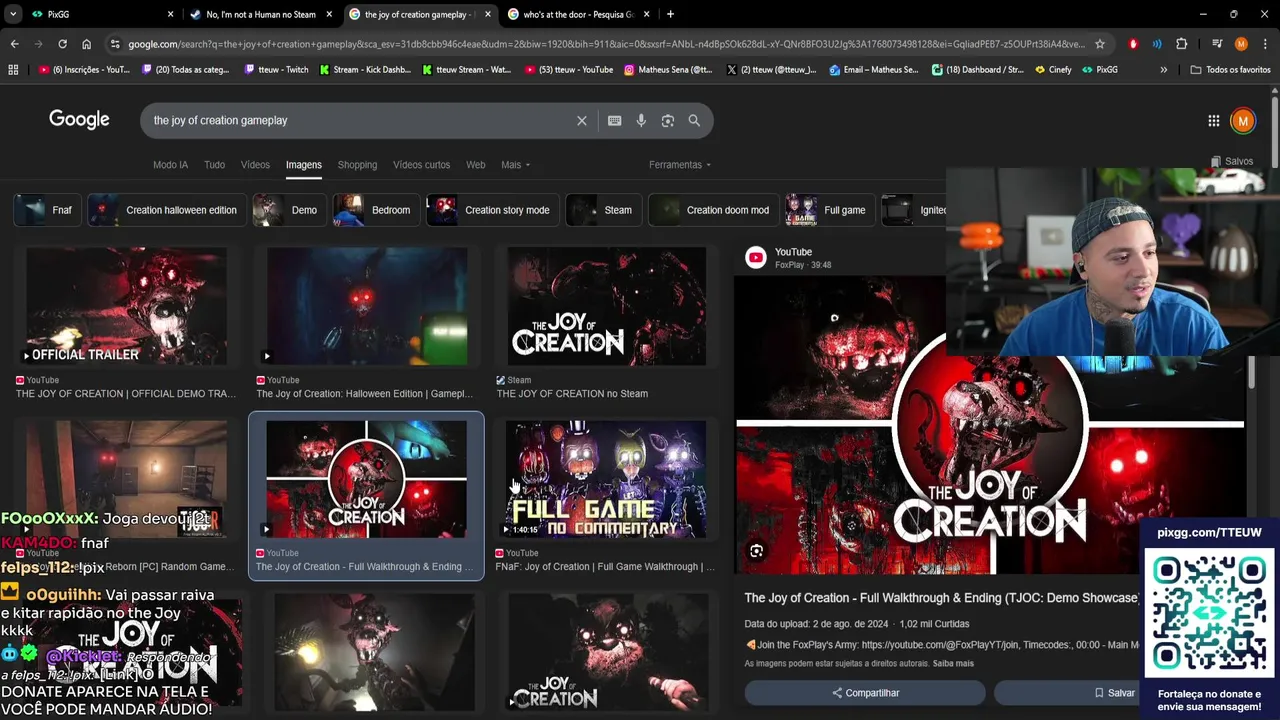1280x720 pixels.
Task: Filter by Creation story mode chip
Action: coord(492,210)
